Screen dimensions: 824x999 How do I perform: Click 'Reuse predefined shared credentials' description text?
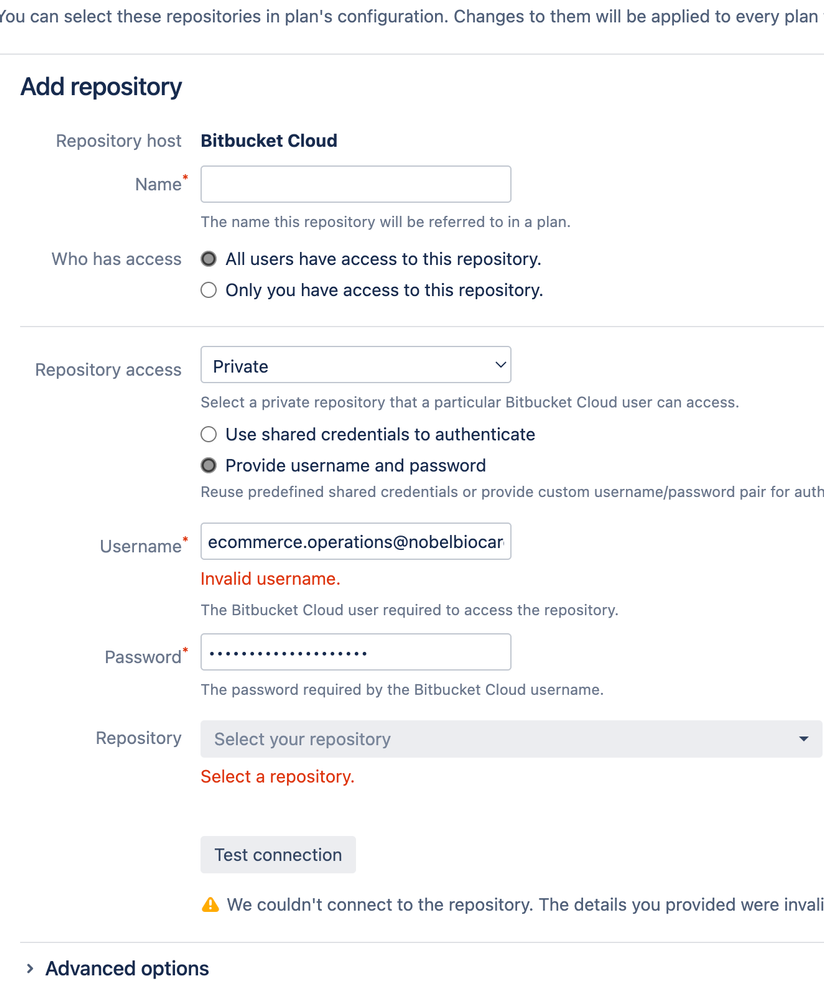point(512,492)
